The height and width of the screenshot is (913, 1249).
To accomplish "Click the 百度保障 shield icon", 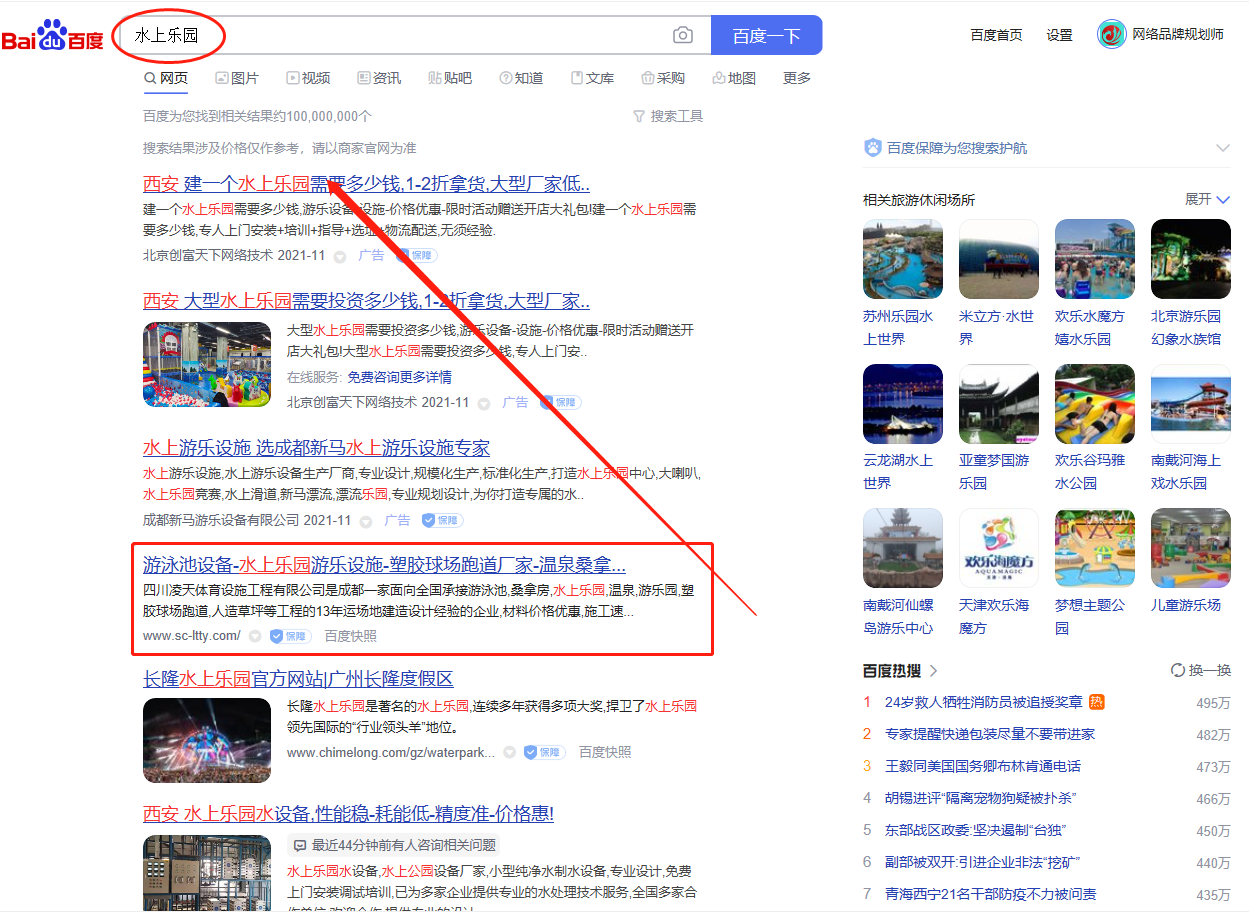I will tap(873, 148).
